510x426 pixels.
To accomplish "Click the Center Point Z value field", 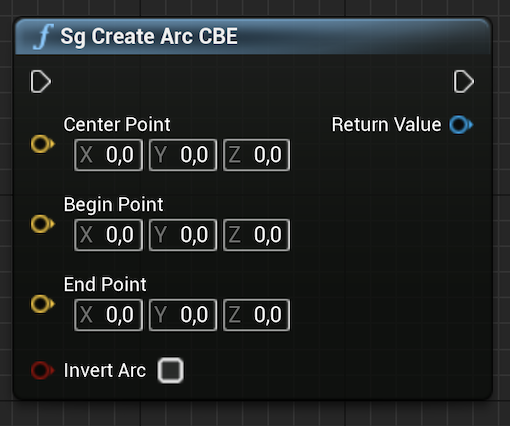I will point(256,155).
